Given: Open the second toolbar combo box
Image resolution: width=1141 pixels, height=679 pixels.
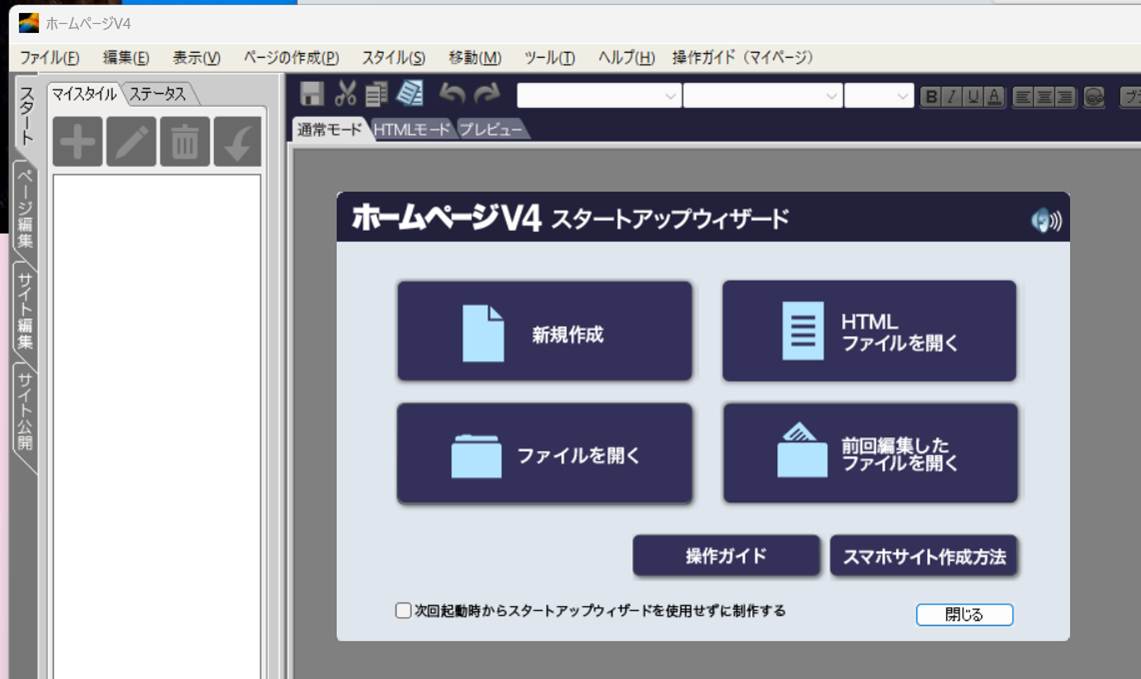Looking at the screenshot, I should coord(763,96).
